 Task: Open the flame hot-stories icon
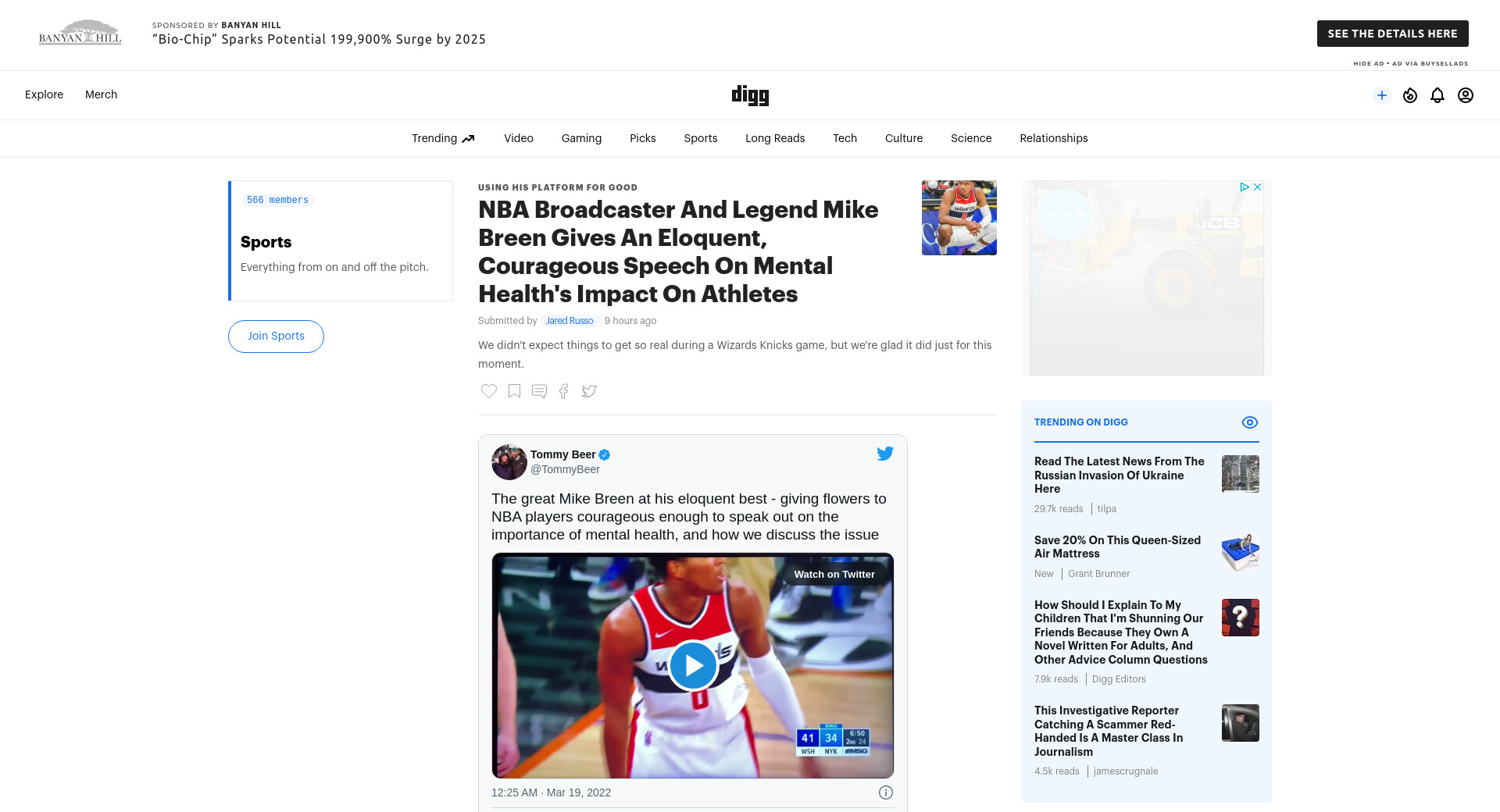pos(1410,95)
